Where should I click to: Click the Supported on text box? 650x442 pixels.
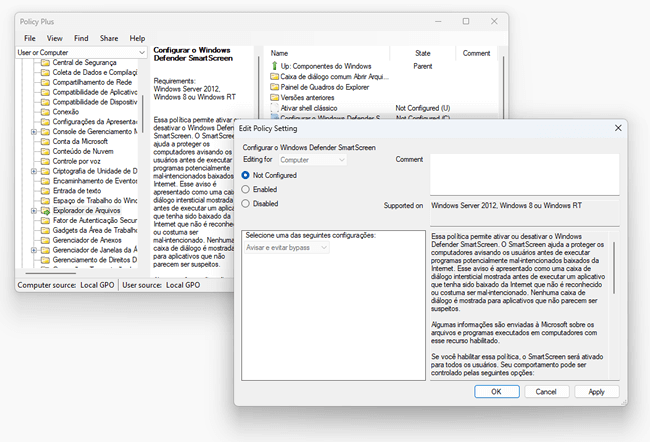click(525, 213)
